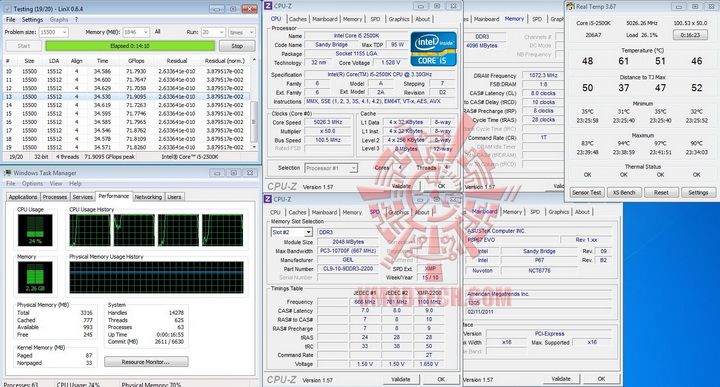Switch to the Caches tab in top CPU-Z

pos(298,19)
